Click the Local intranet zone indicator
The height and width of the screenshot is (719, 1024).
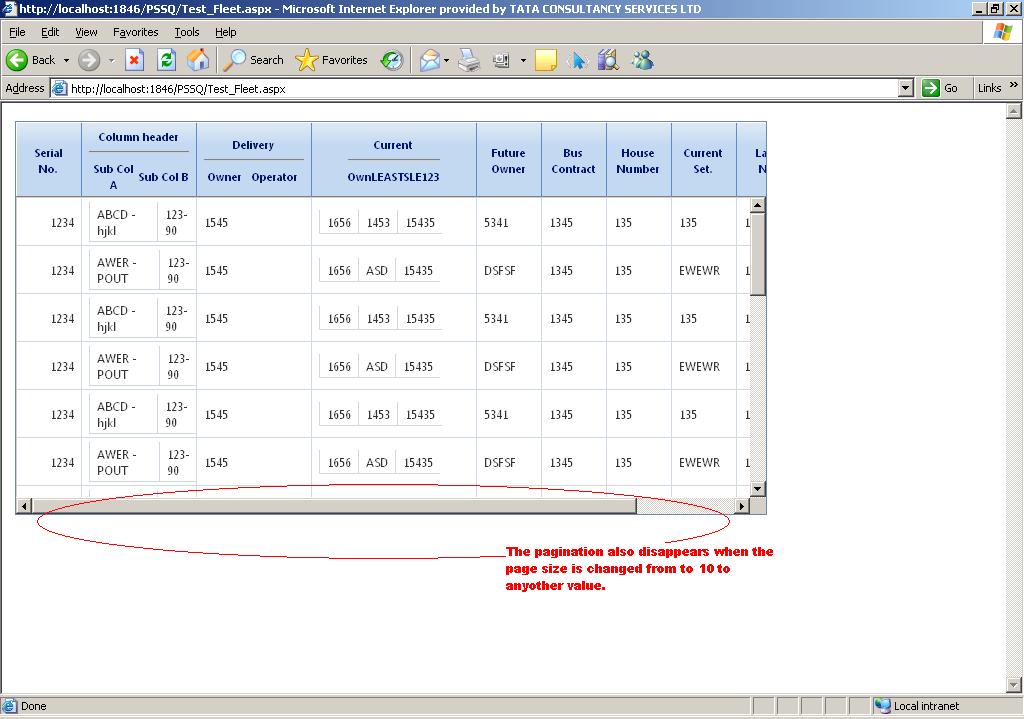pyautogui.click(x=918, y=706)
